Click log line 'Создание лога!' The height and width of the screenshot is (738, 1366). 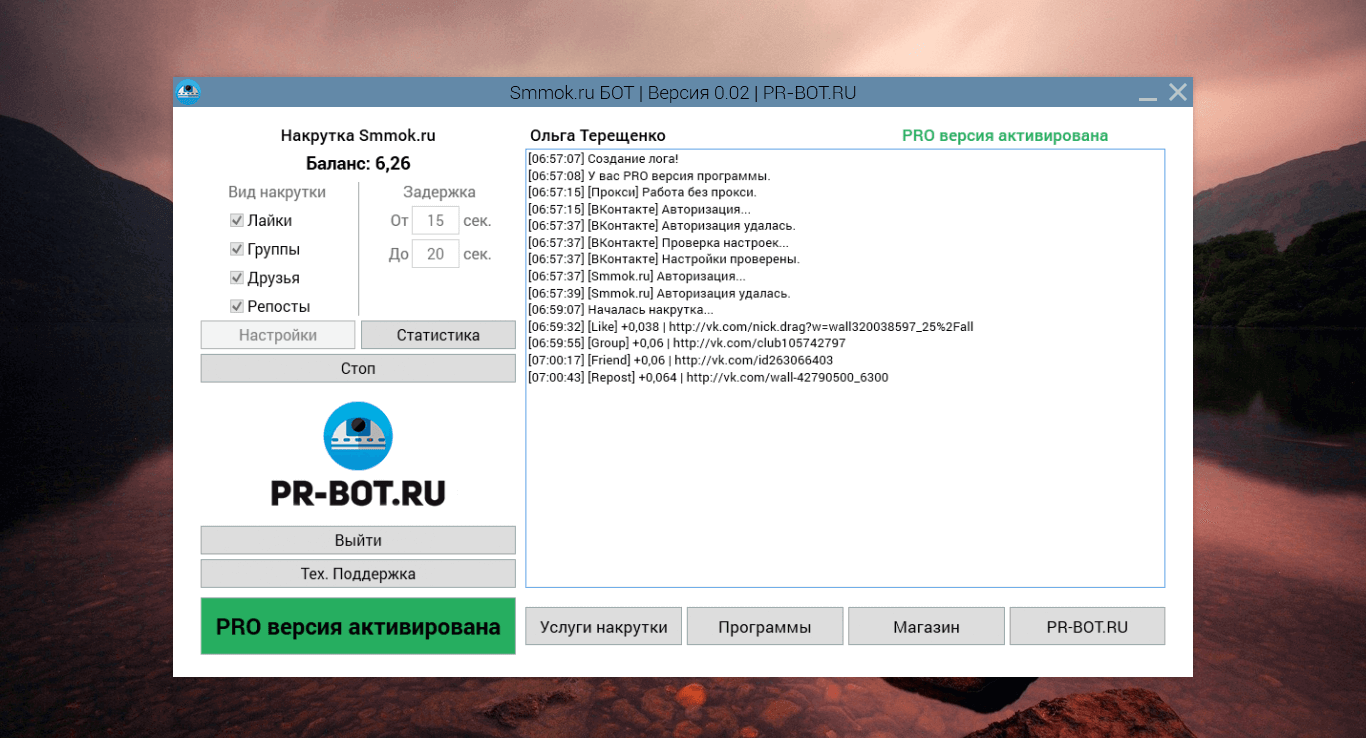[x=603, y=159]
